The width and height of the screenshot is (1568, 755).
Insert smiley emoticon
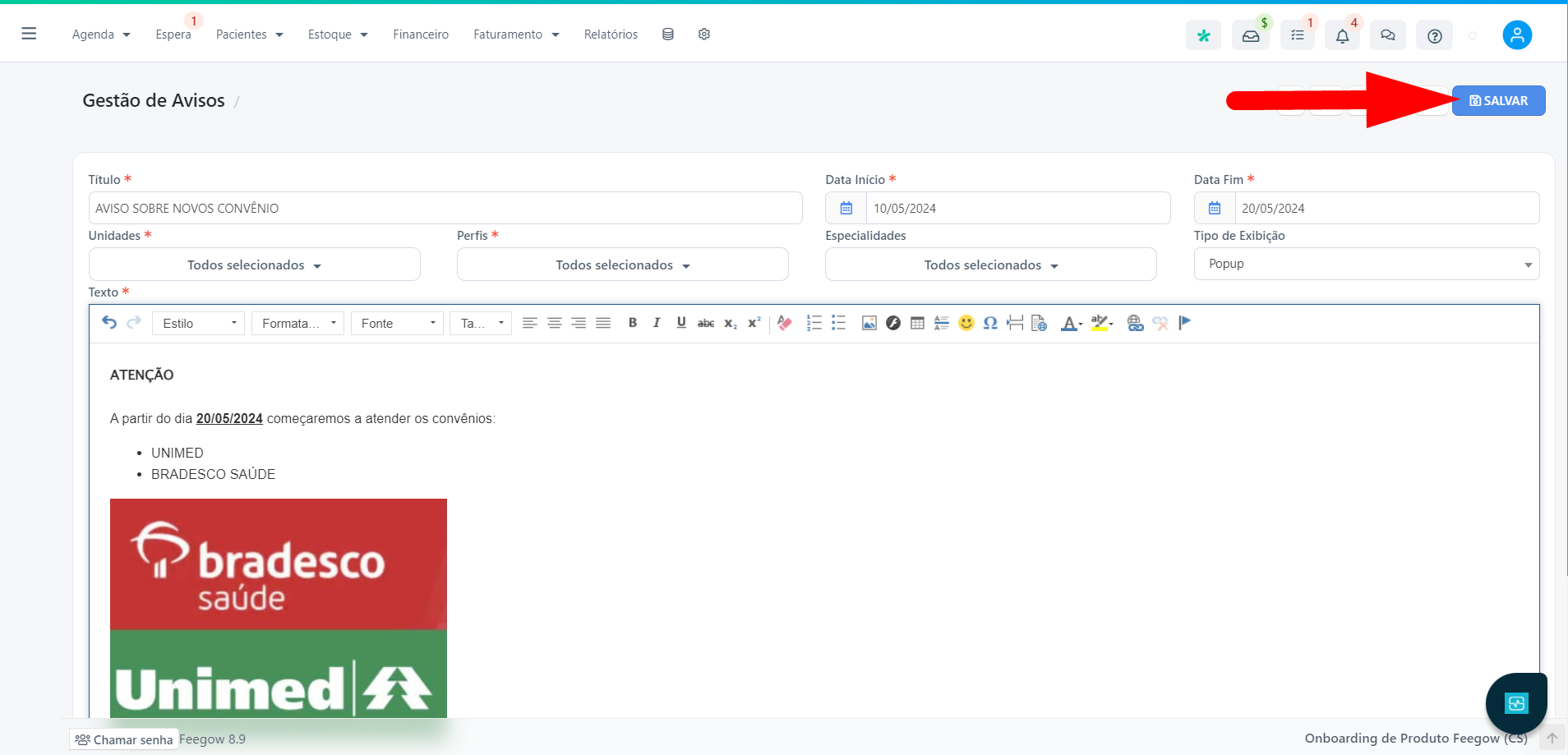point(966,323)
